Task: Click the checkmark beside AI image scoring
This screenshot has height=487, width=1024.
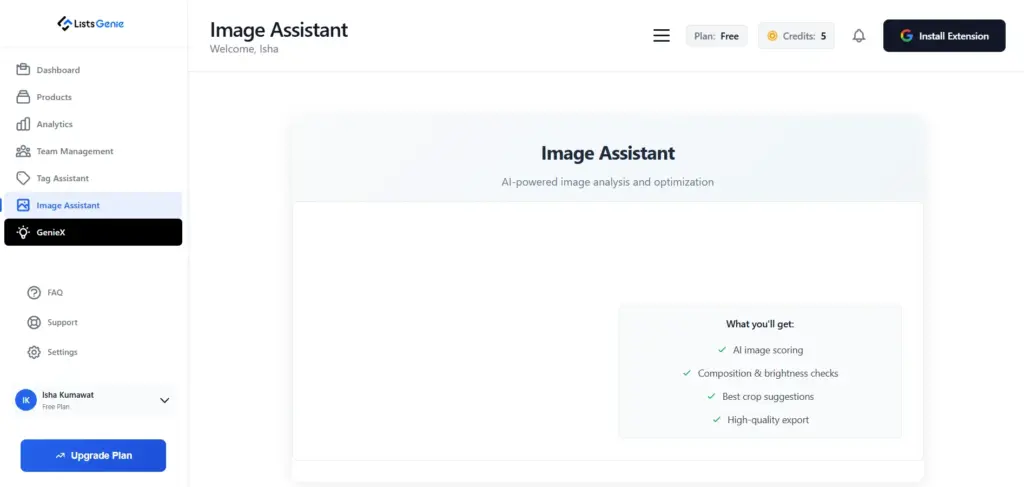Action: (x=722, y=350)
